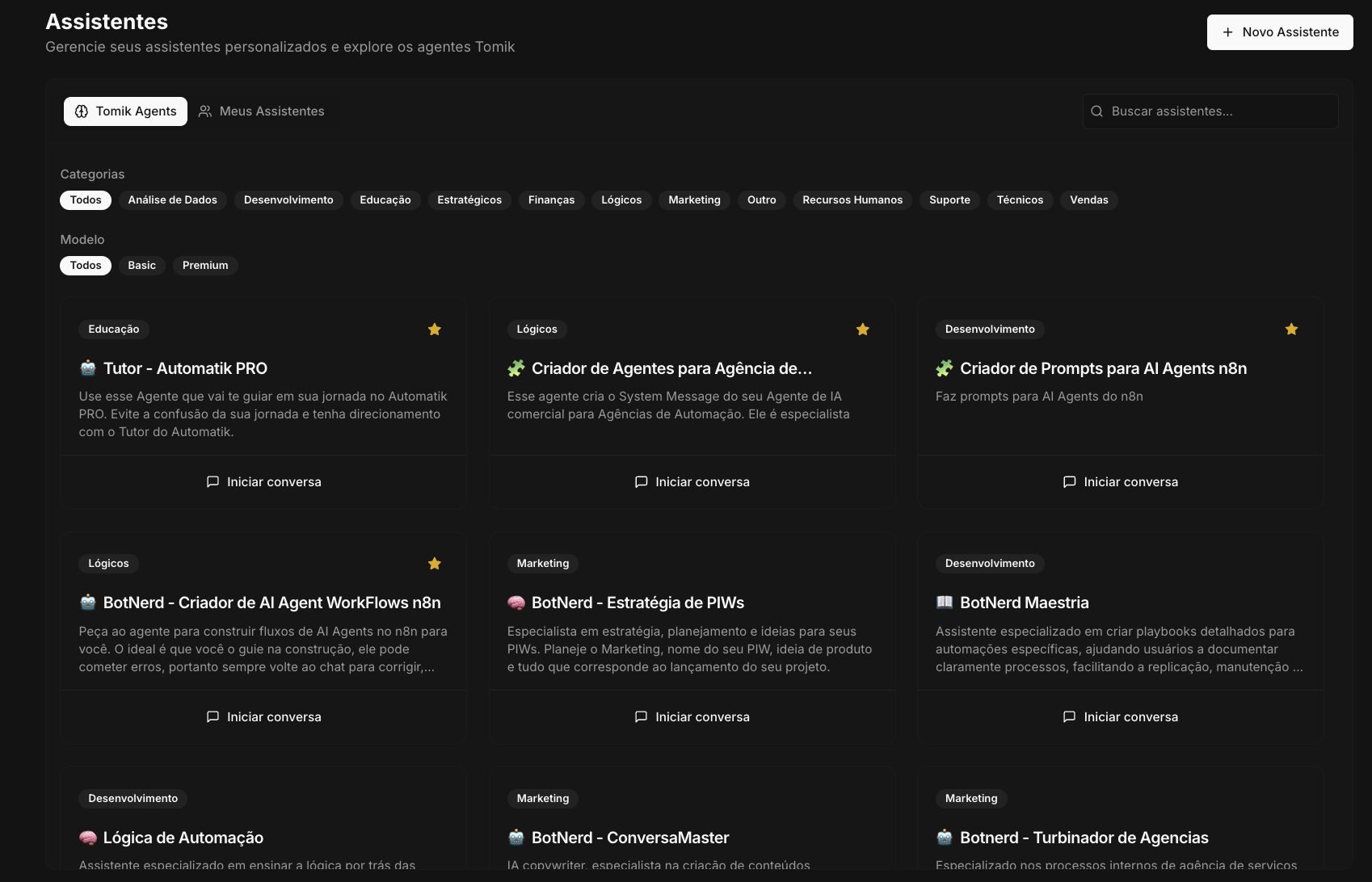Filter by Técnicos category
The height and width of the screenshot is (882, 1372).
[x=1021, y=200]
